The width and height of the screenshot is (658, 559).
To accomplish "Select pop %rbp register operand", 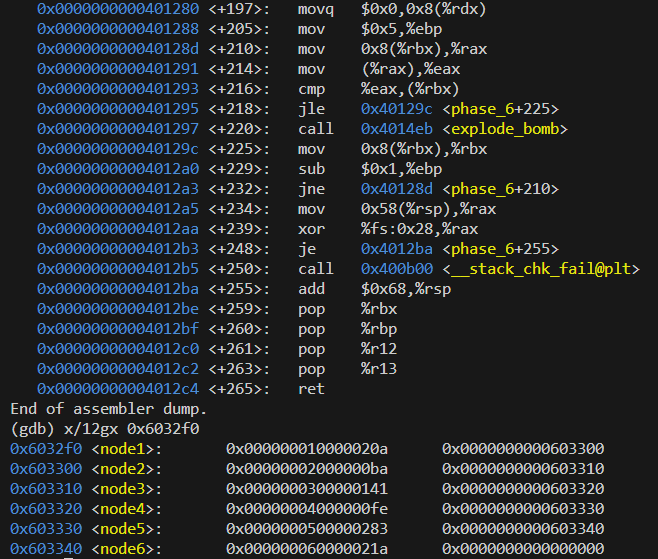I will point(379,329).
